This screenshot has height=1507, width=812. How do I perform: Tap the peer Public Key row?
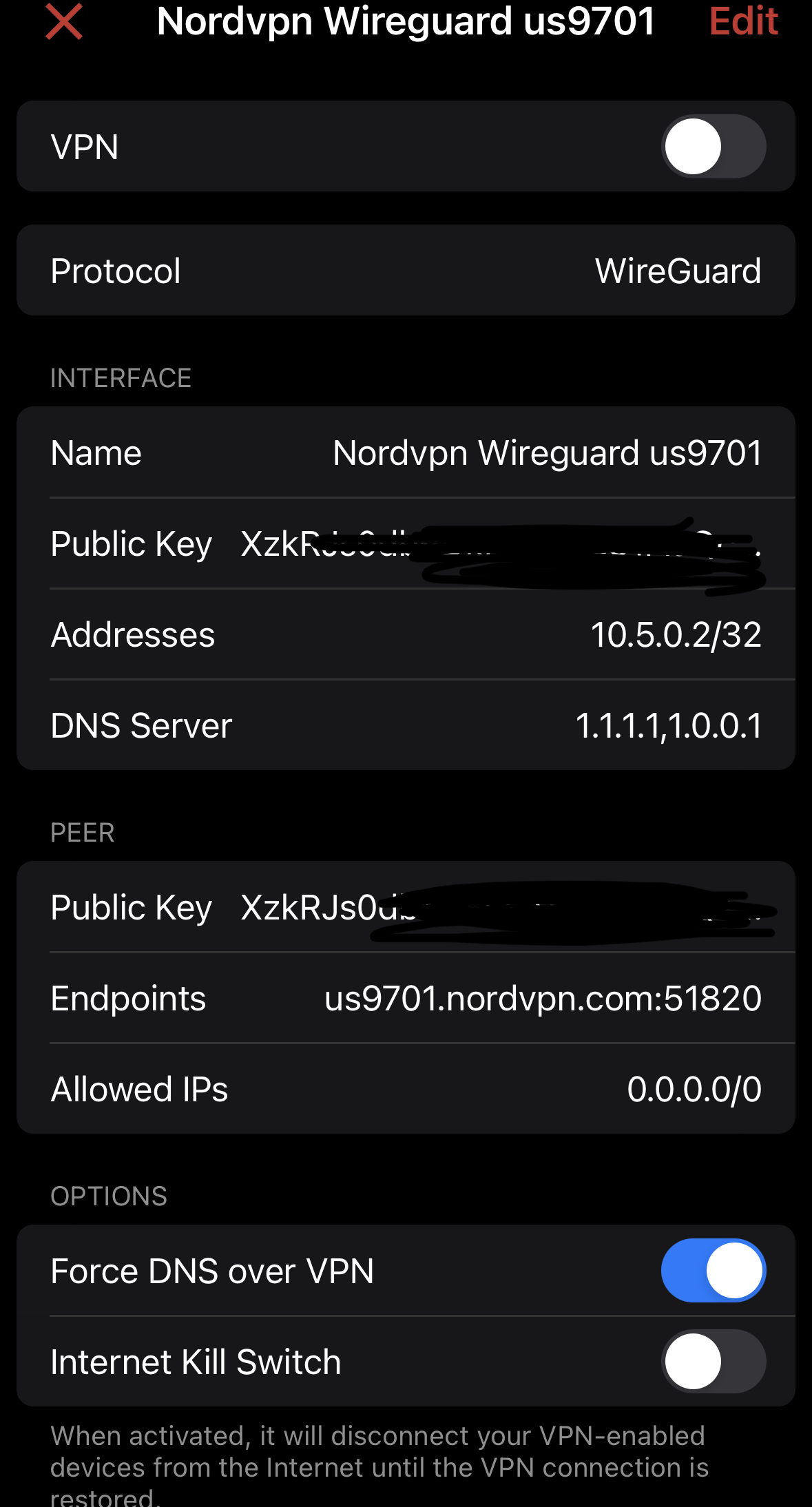pos(406,908)
